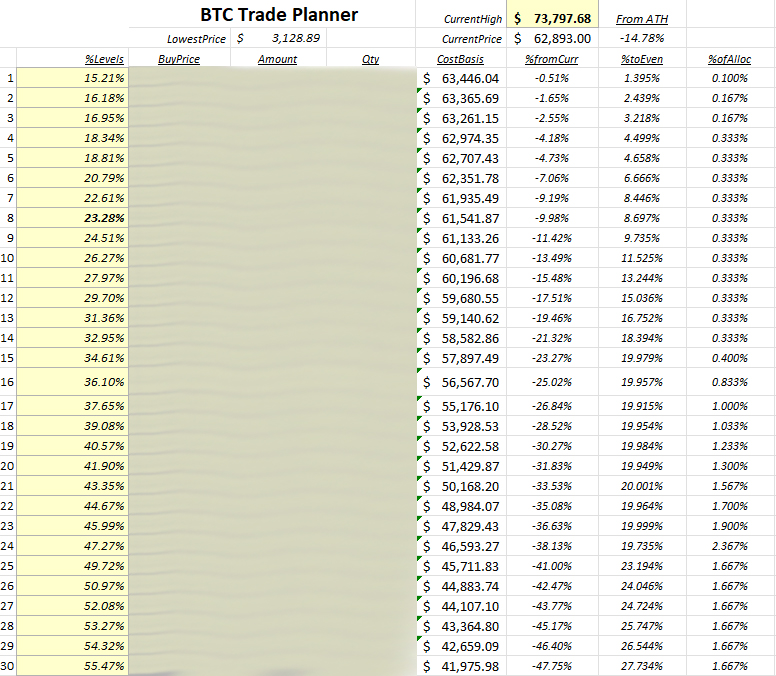
Task: Select the 11.525% toEven cell
Action: (x=642, y=258)
